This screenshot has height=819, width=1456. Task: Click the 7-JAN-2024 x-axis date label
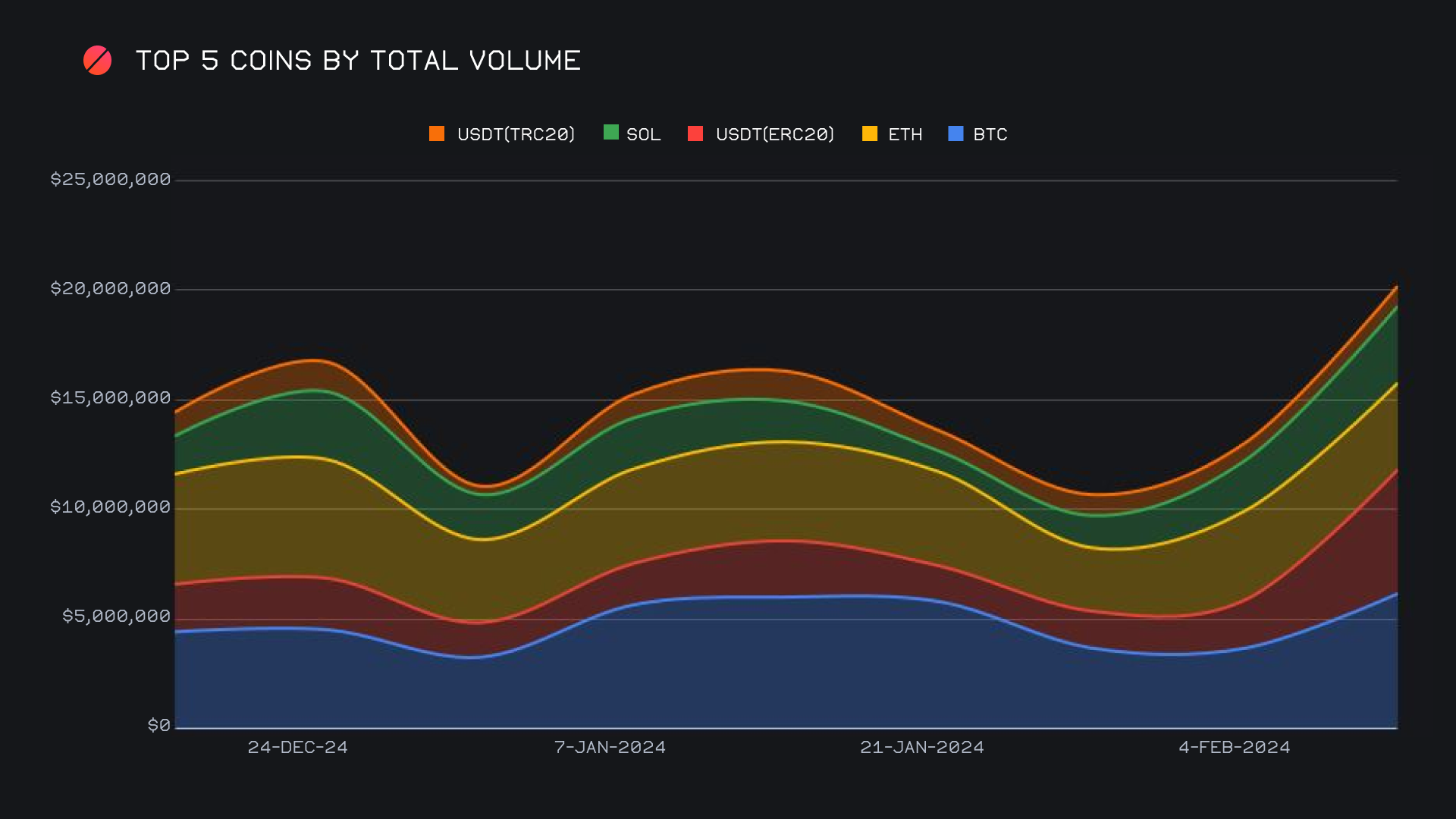(610, 747)
